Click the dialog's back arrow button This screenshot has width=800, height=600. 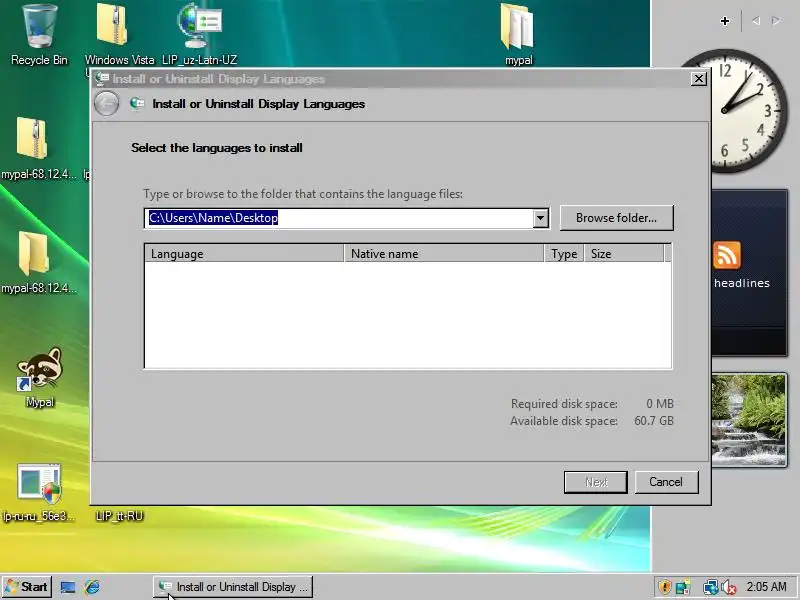(x=107, y=104)
